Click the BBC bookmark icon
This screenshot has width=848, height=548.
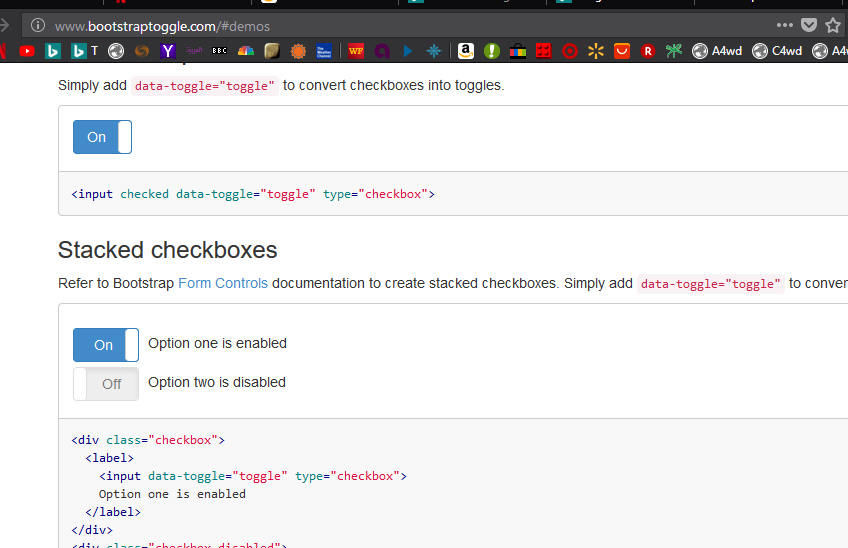pyautogui.click(x=219, y=51)
